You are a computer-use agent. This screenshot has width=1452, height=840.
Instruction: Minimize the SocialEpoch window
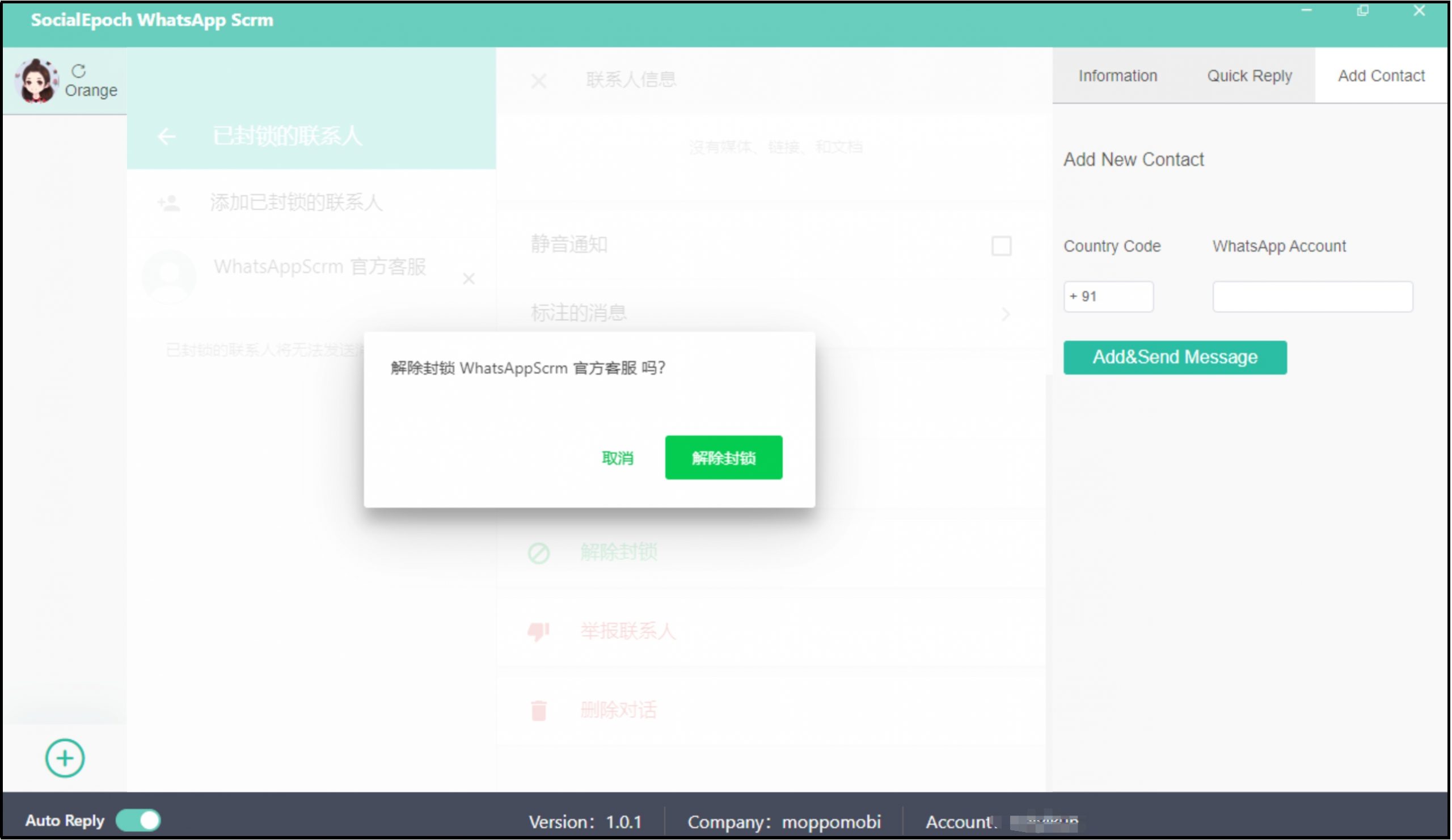pyautogui.click(x=1307, y=10)
